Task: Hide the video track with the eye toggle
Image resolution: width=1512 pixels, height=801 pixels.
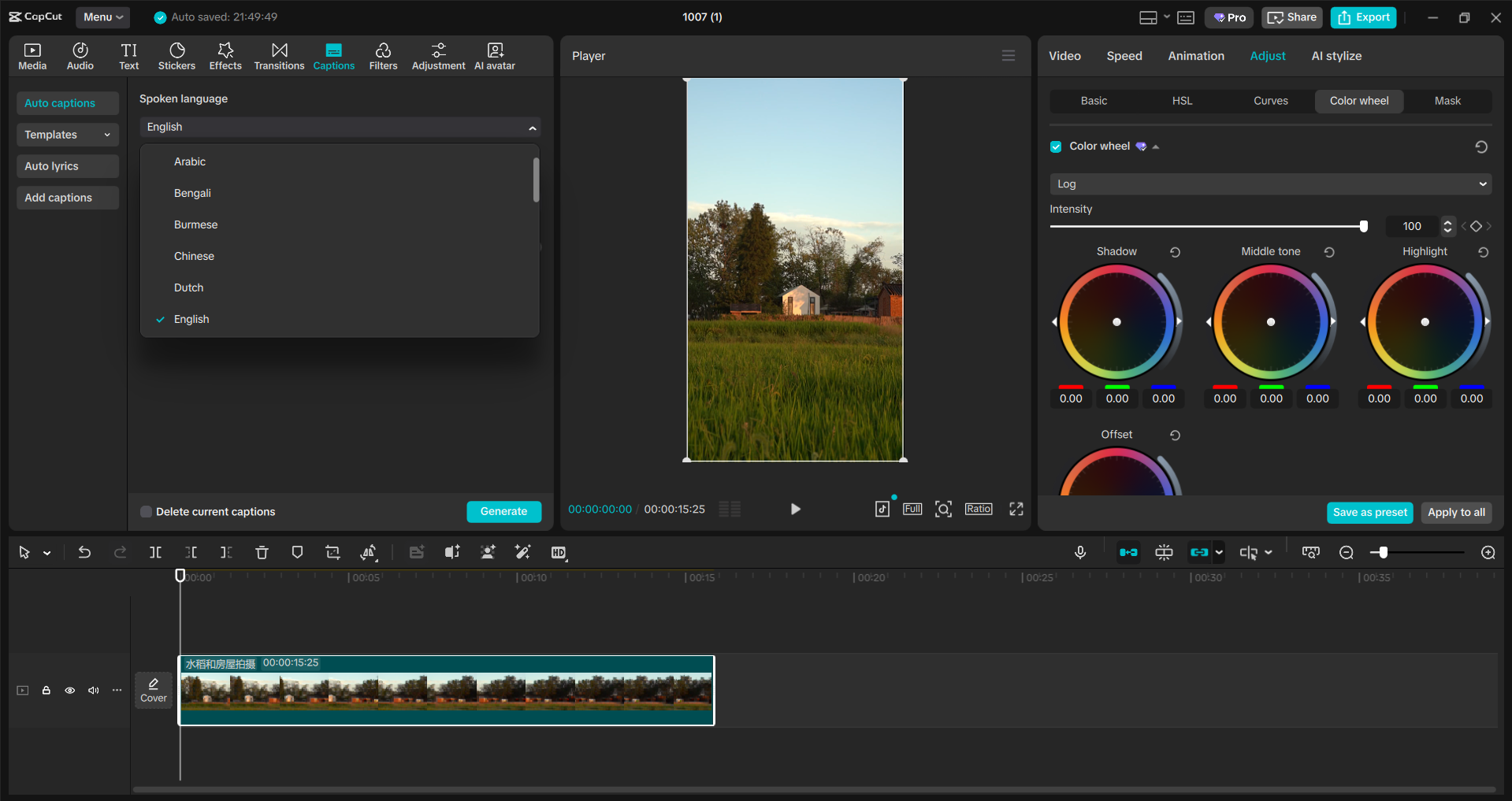Action: (69, 690)
